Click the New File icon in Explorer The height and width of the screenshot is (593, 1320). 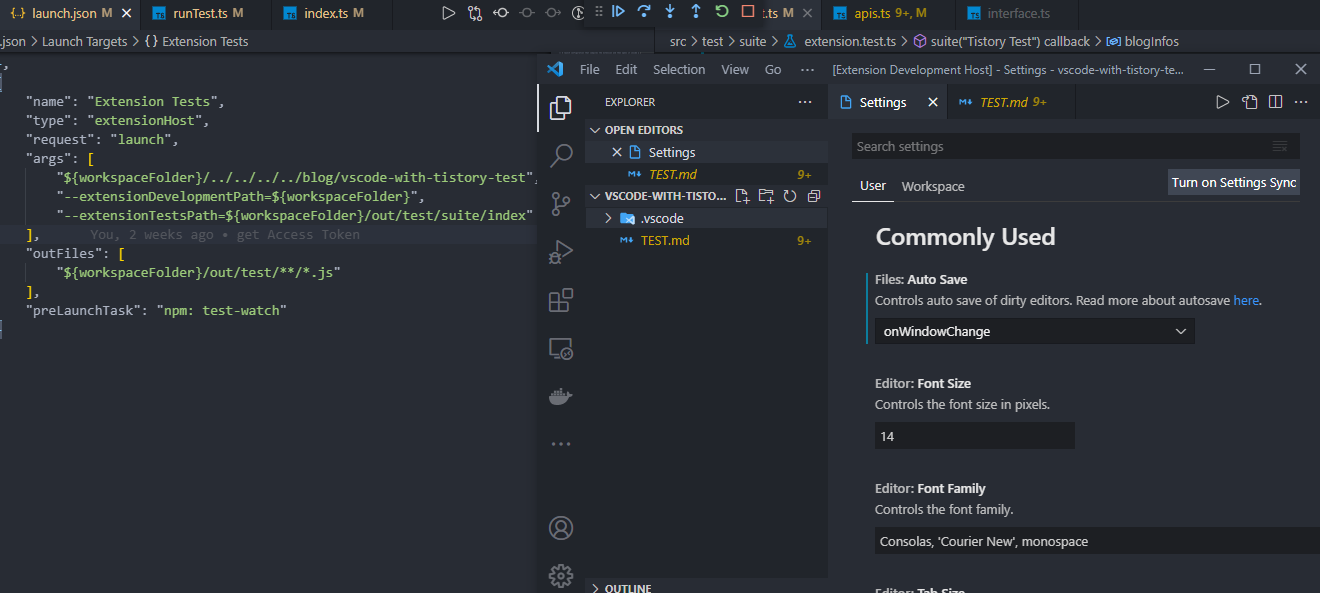(x=743, y=195)
